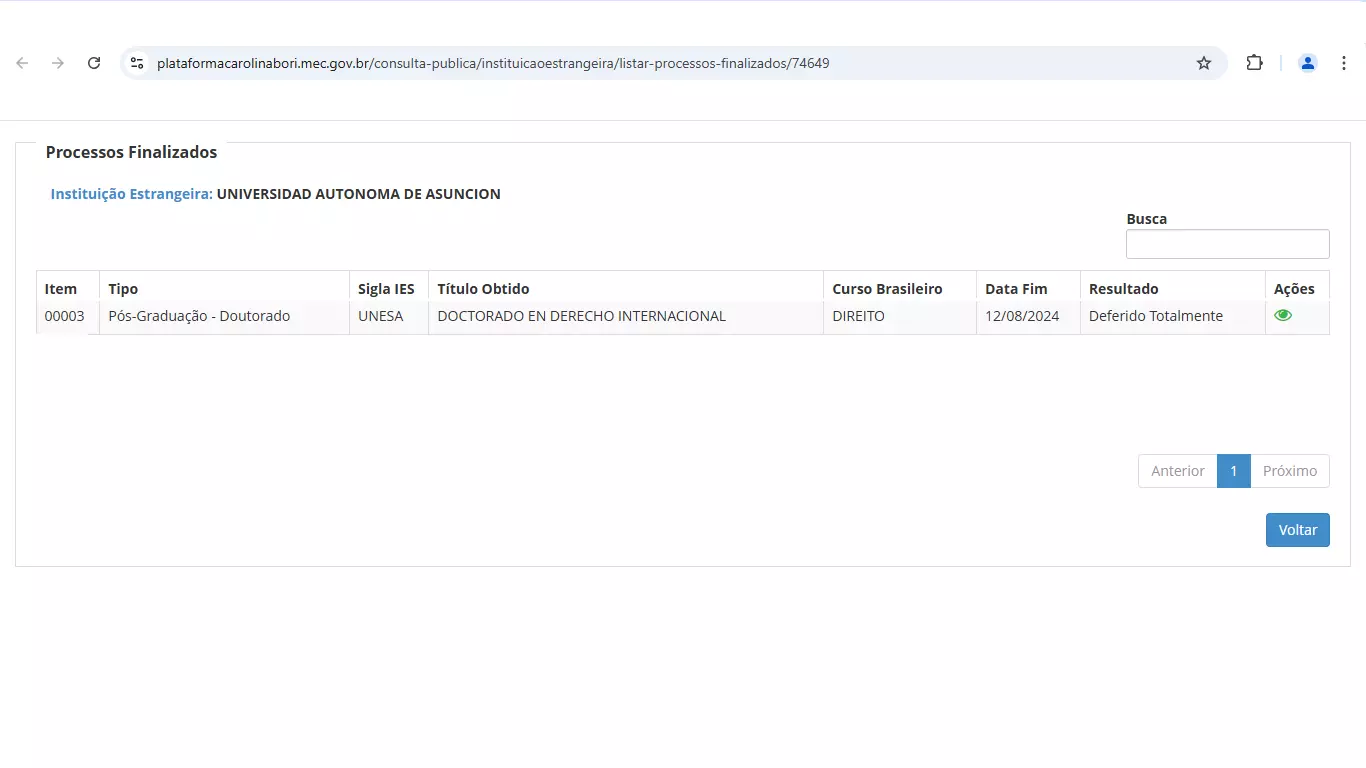Viewport: 1366px width, 768px height.
Task: Click the DIREITO cell
Action: tap(900, 317)
